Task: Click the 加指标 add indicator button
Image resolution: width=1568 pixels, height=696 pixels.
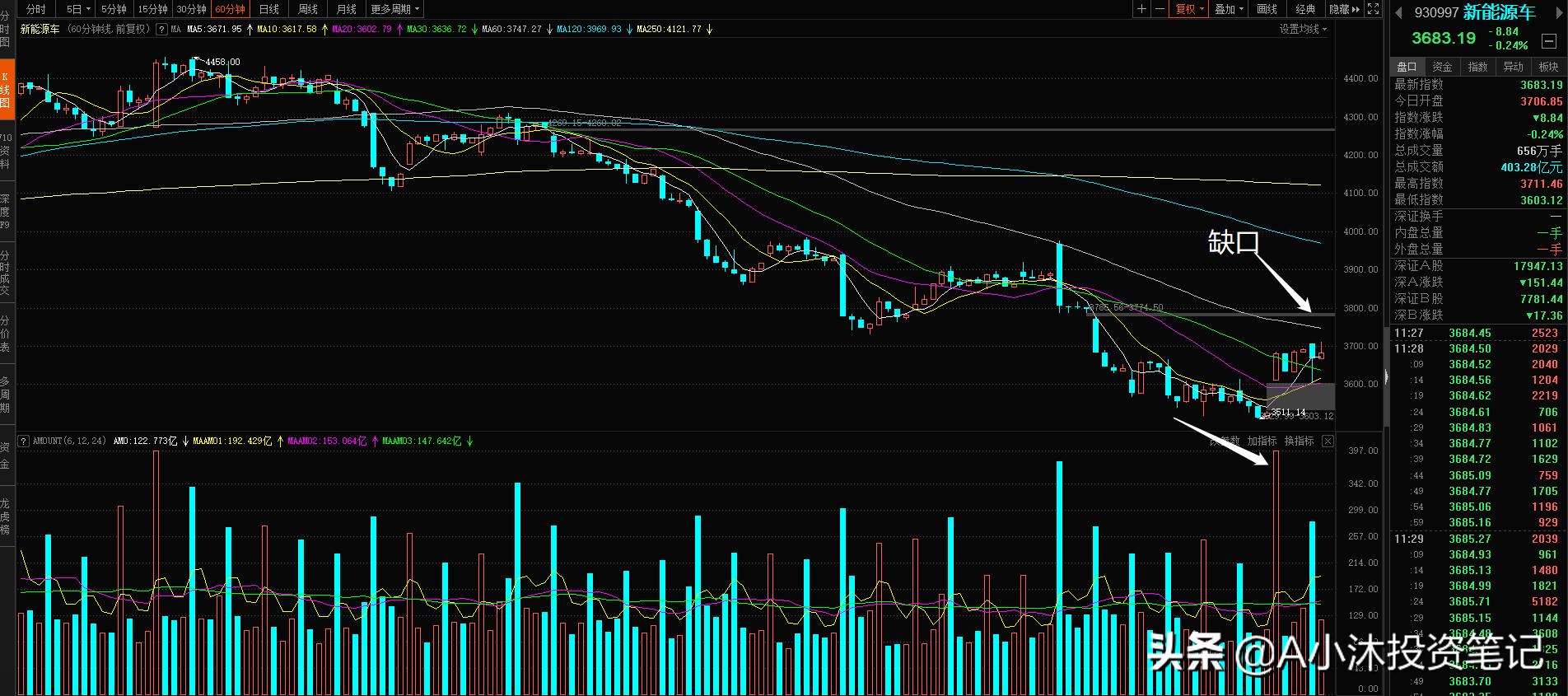Action: coord(1261,441)
